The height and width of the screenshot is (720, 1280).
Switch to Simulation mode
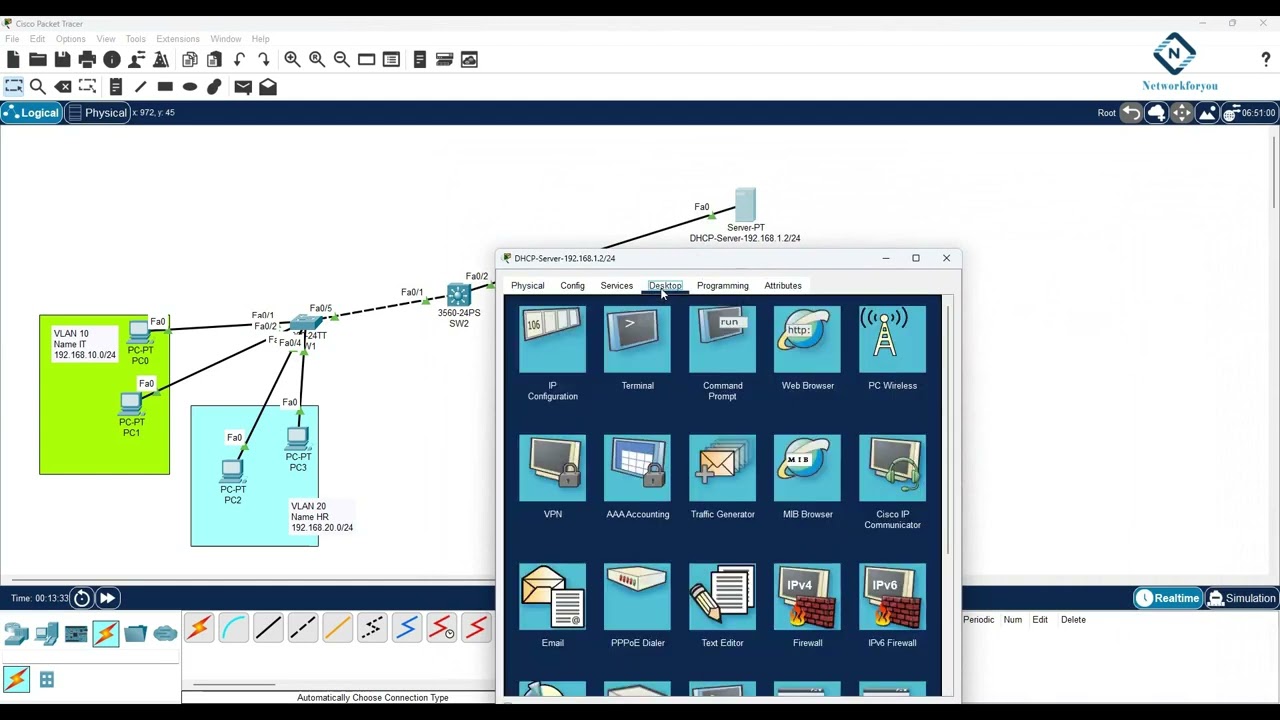1241,598
